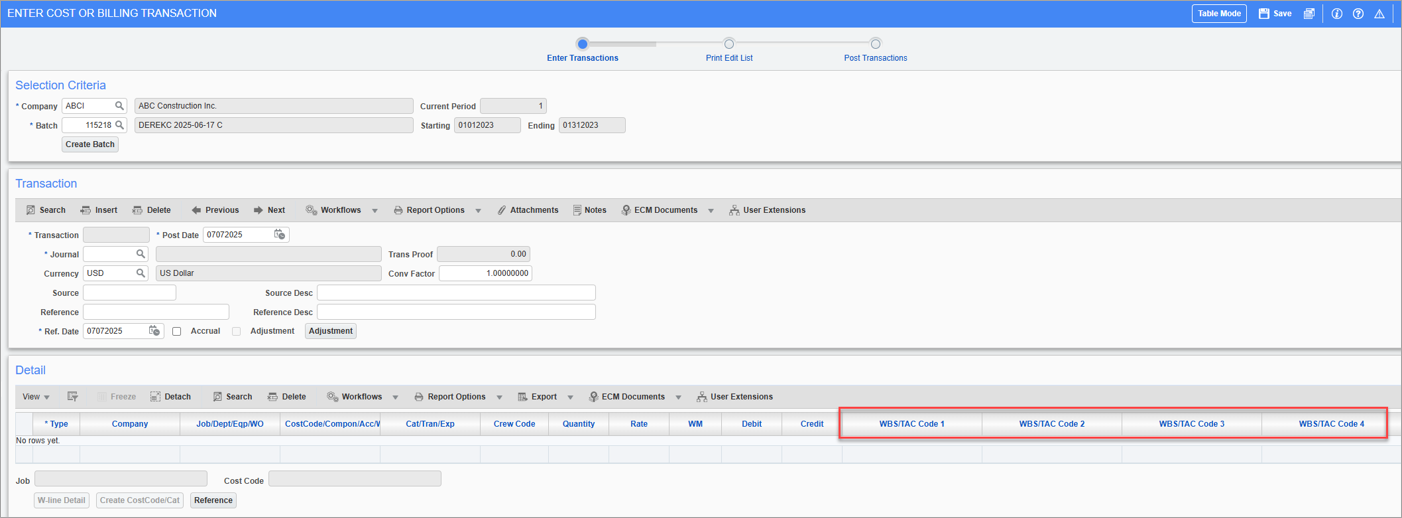
Task: Select the Print Edit List step
Action: [x=729, y=44]
